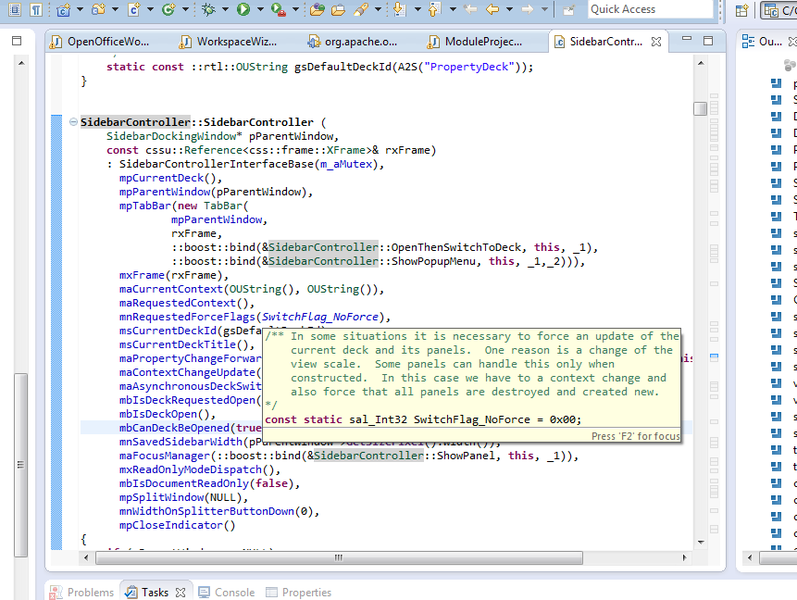The height and width of the screenshot is (600, 797).
Task: Click the Outline horizontal scrollbar left arrow
Action: tap(750, 558)
